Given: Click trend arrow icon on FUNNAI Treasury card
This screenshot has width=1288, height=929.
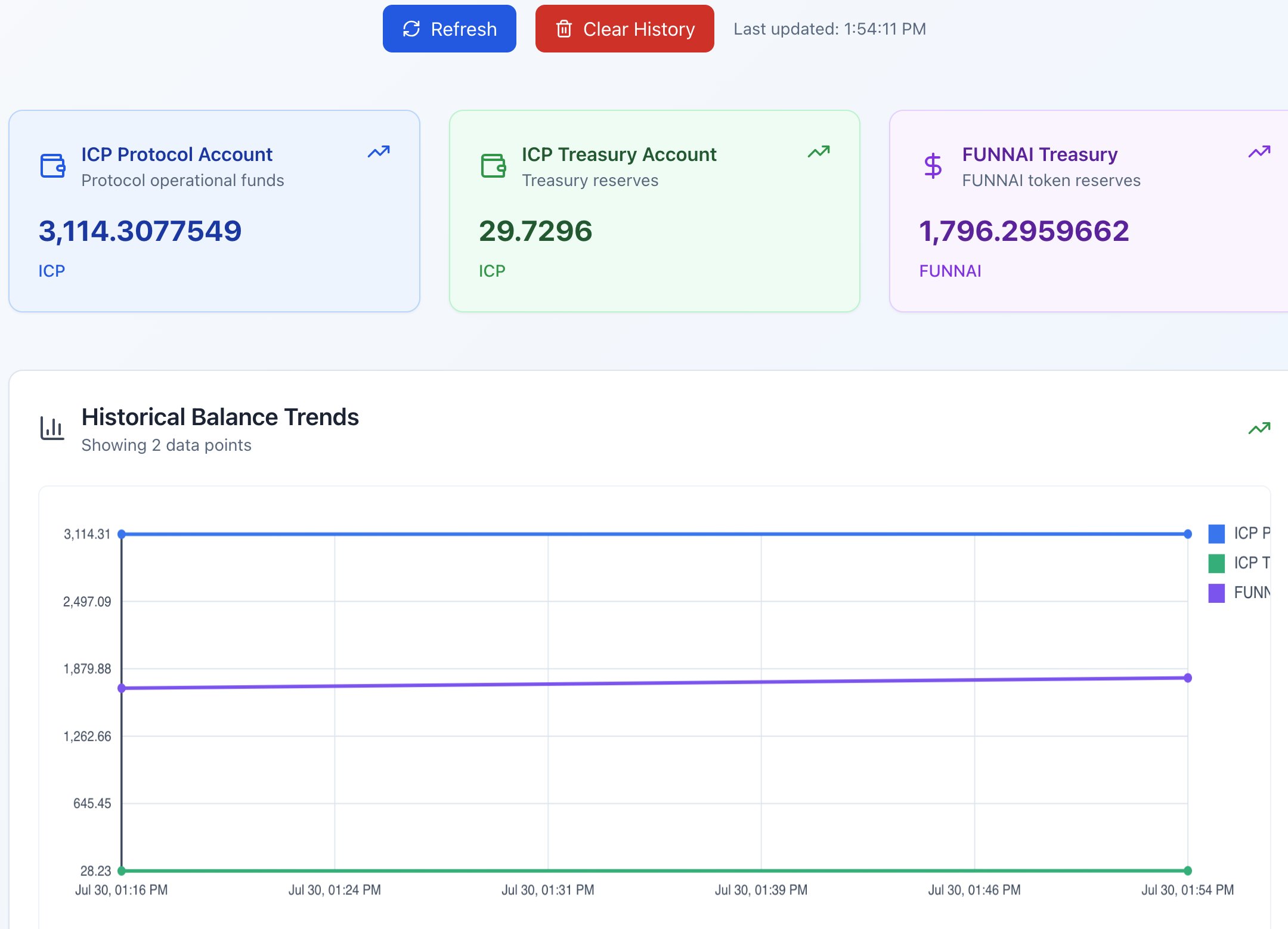Looking at the screenshot, I should point(1259,152).
